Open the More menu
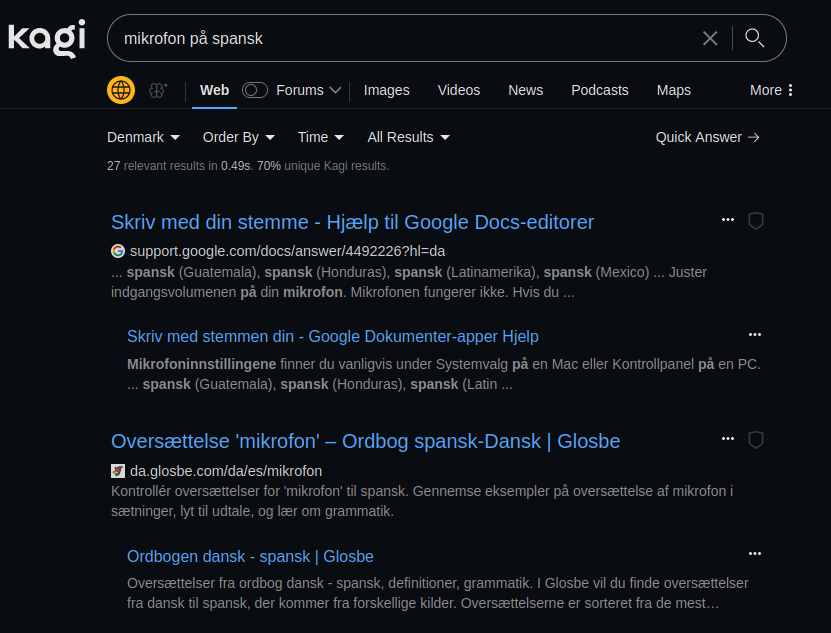Viewport: 831px width, 633px height. click(771, 90)
